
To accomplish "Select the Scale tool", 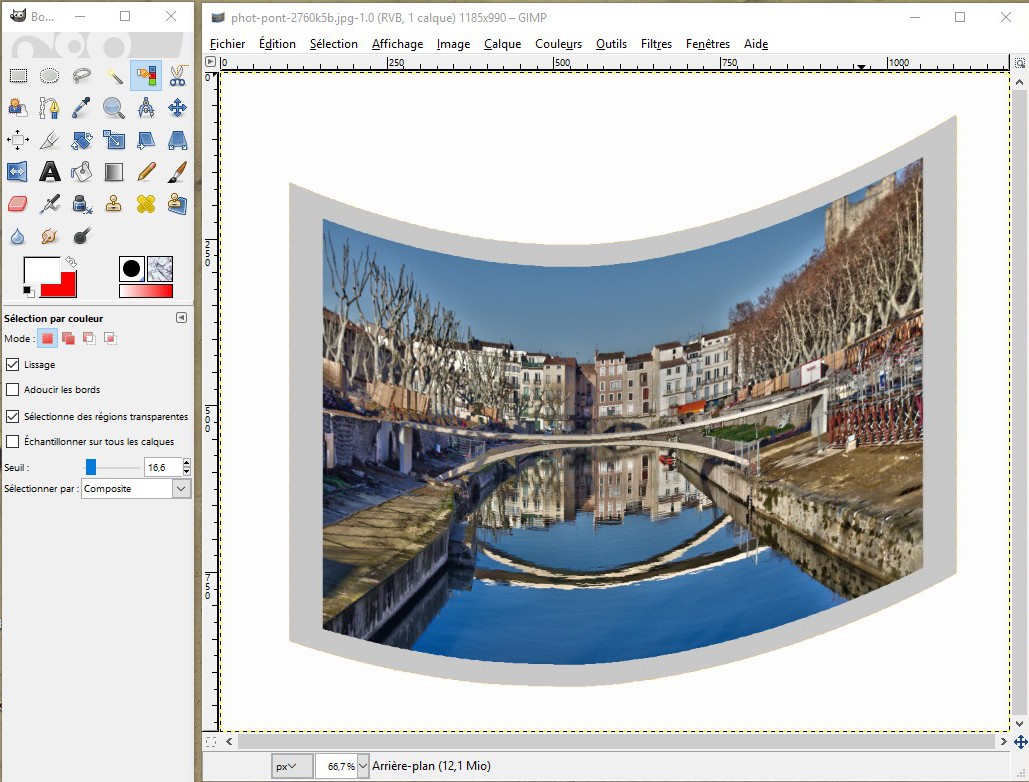I will (x=114, y=140).
